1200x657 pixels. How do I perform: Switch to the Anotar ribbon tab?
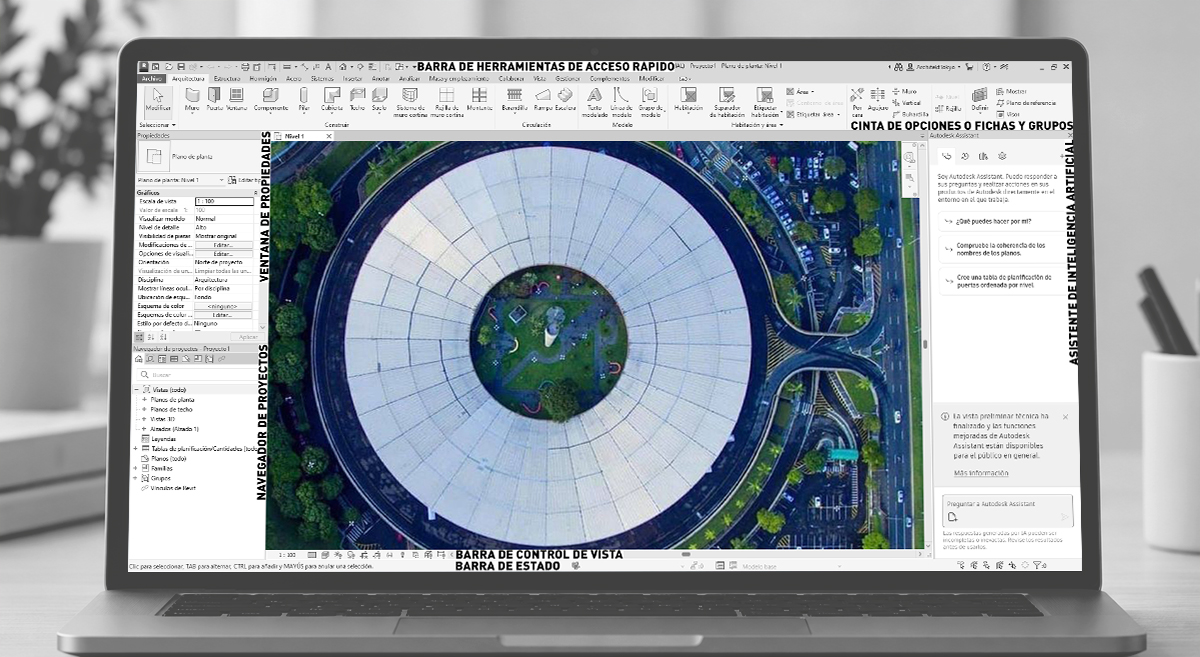click(x=381, y=78)
